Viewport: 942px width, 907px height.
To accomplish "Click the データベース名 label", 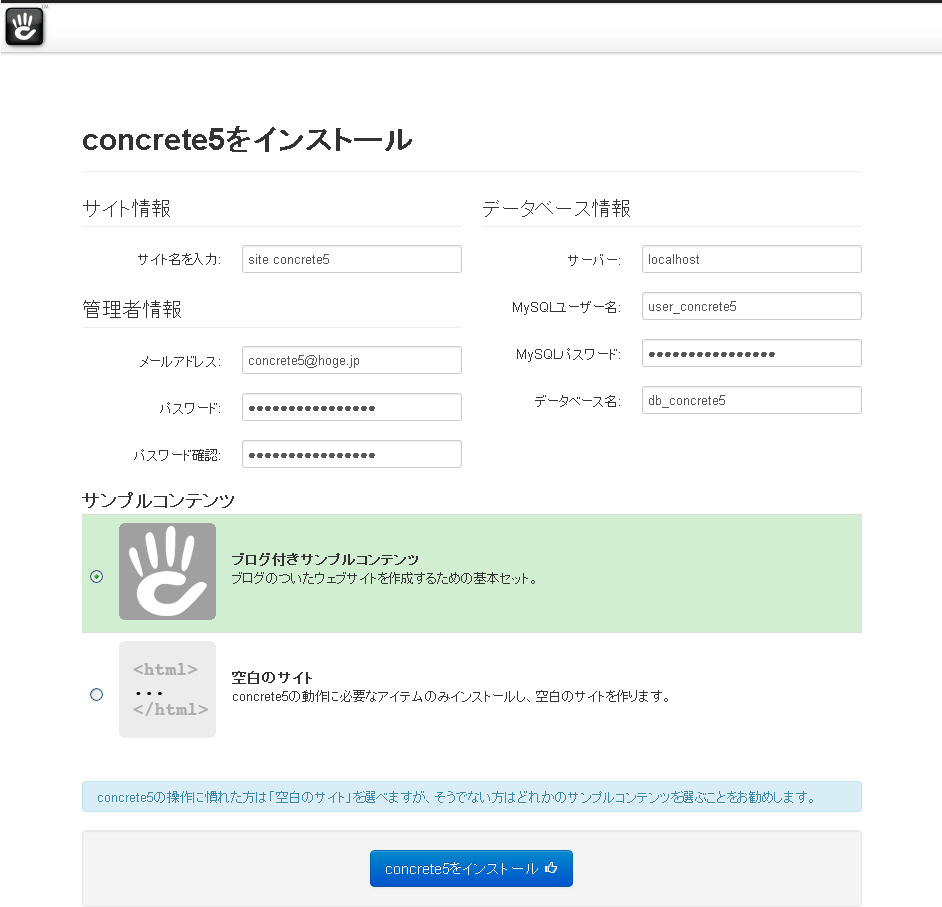I will click(x=577, y=401).
